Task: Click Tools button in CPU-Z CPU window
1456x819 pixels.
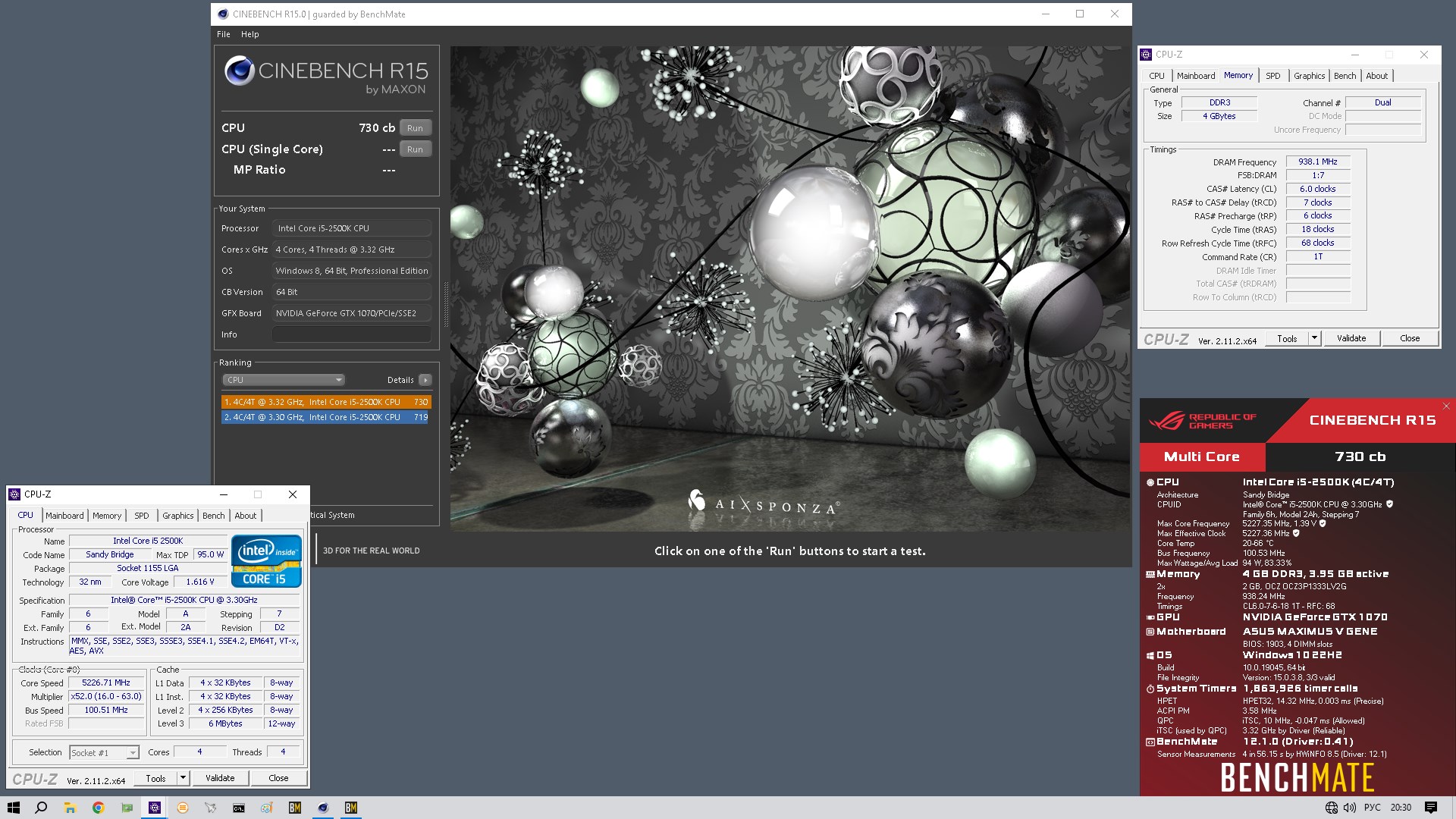Action: point(155,778)
